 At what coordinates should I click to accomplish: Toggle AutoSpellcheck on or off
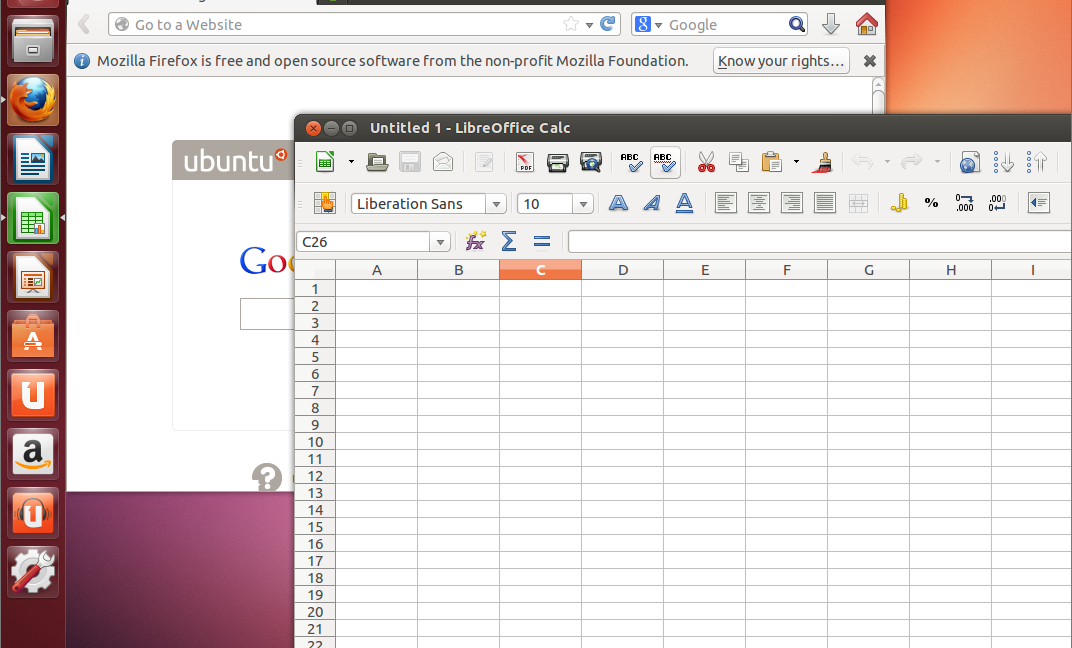tap(665, 162)
